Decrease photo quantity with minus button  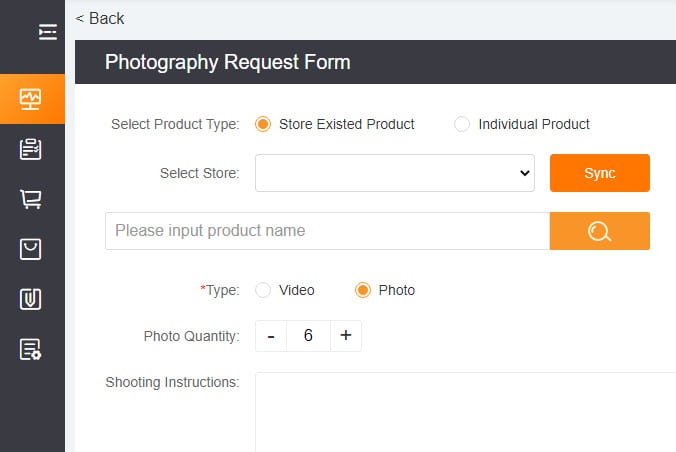coord(271,336)
